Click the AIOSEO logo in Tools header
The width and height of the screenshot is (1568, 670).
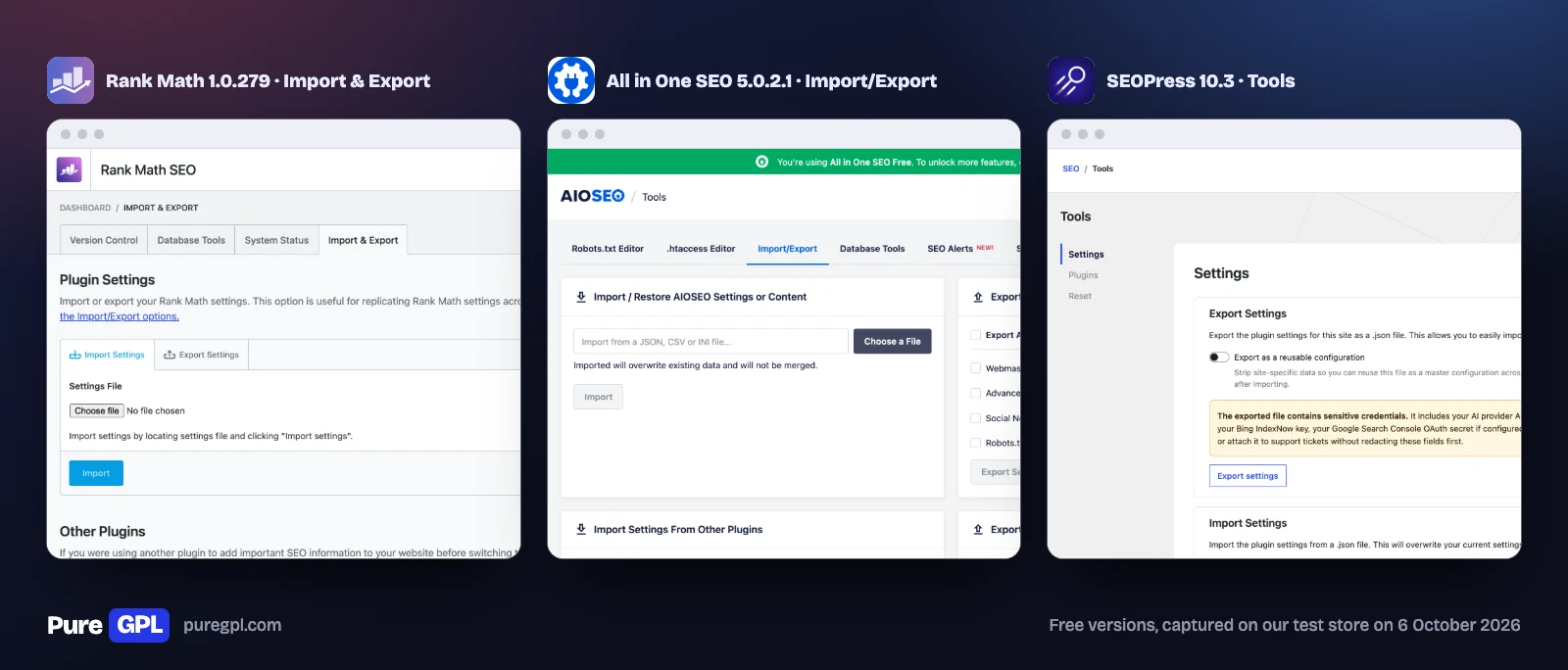[x=592, y=196]
